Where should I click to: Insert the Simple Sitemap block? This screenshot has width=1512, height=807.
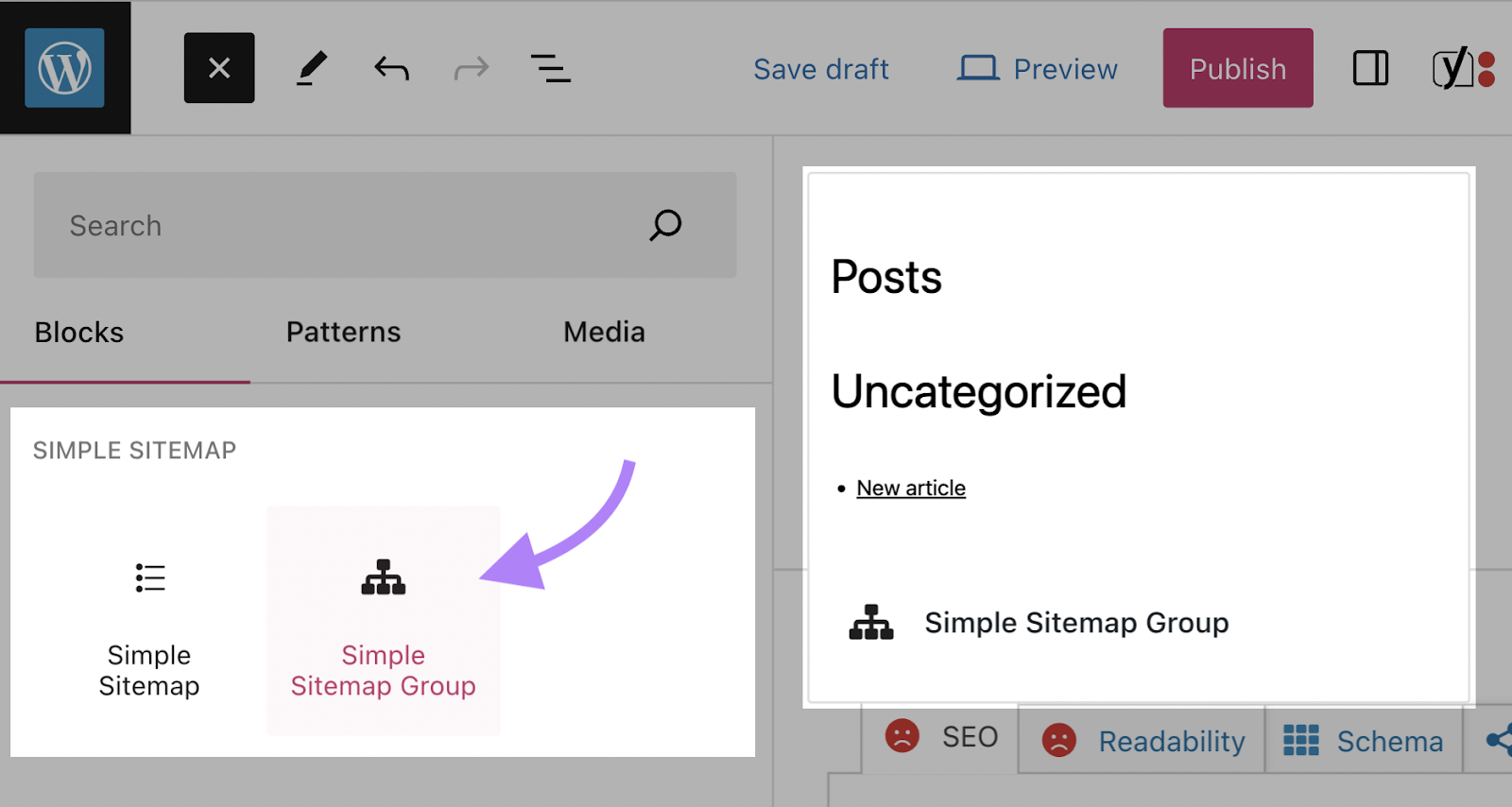149,621
